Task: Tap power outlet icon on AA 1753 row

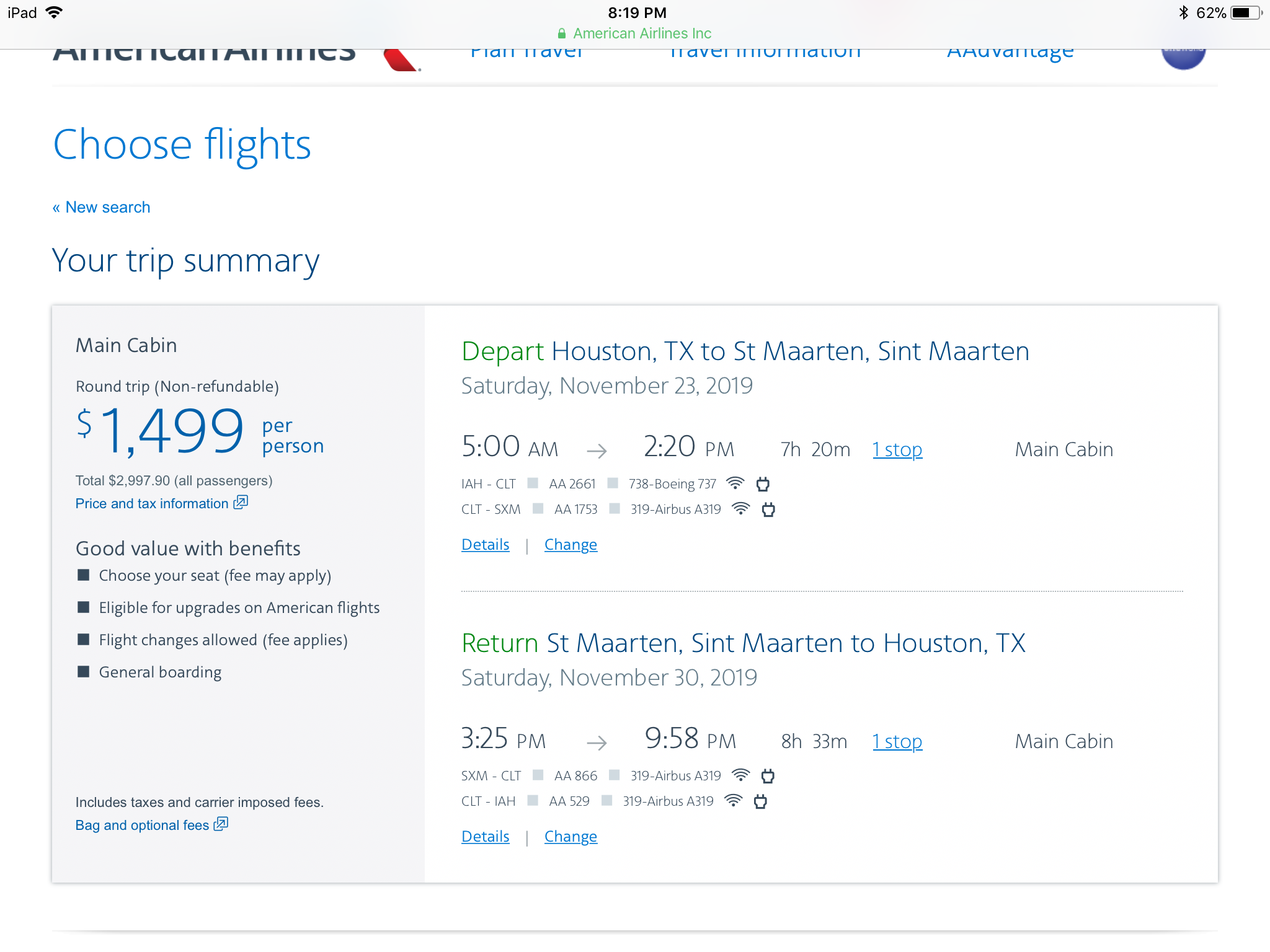Action: point(768,509)
